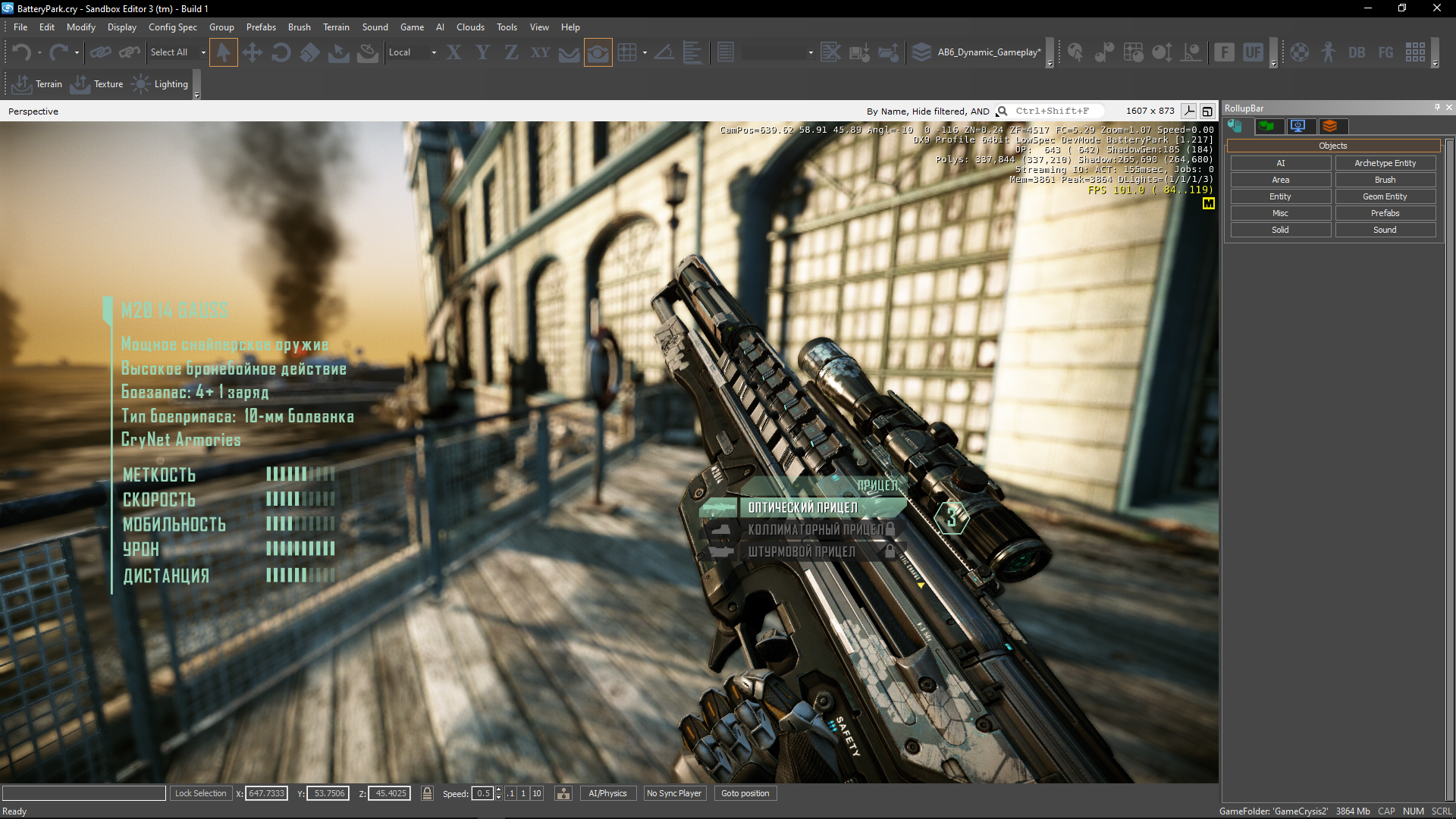This screenshot has width=1456, height=819.
Task: Click the Archetype Entity button
Action: tap(1385, 163)
